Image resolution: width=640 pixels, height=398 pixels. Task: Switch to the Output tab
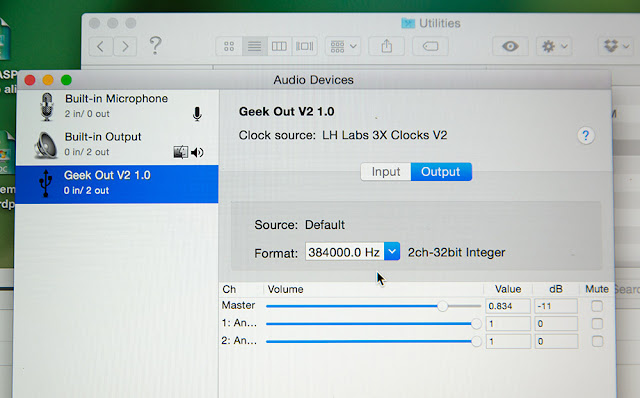click(x=441, y=172)
